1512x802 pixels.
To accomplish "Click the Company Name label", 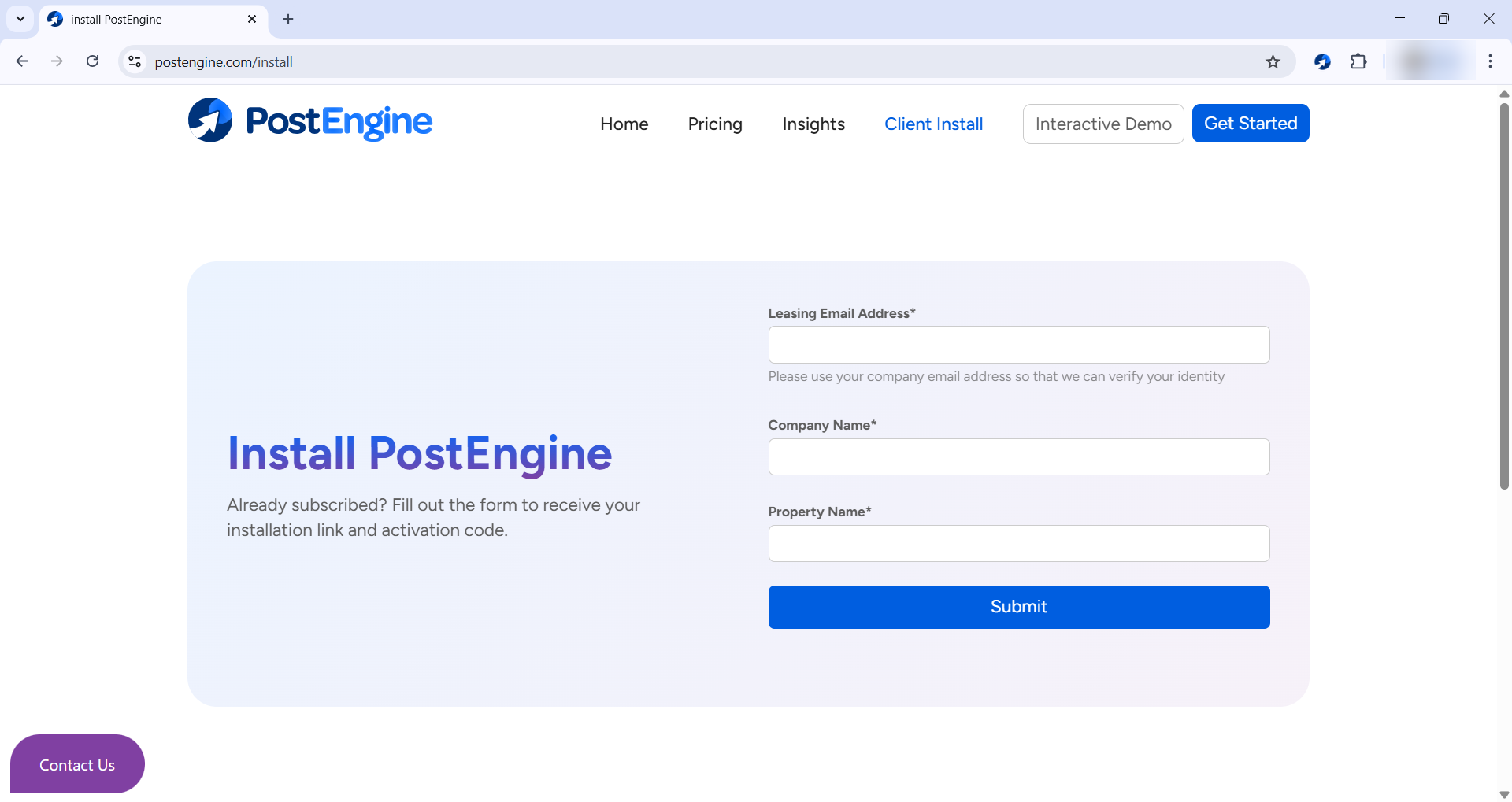I will pos(822,425).
